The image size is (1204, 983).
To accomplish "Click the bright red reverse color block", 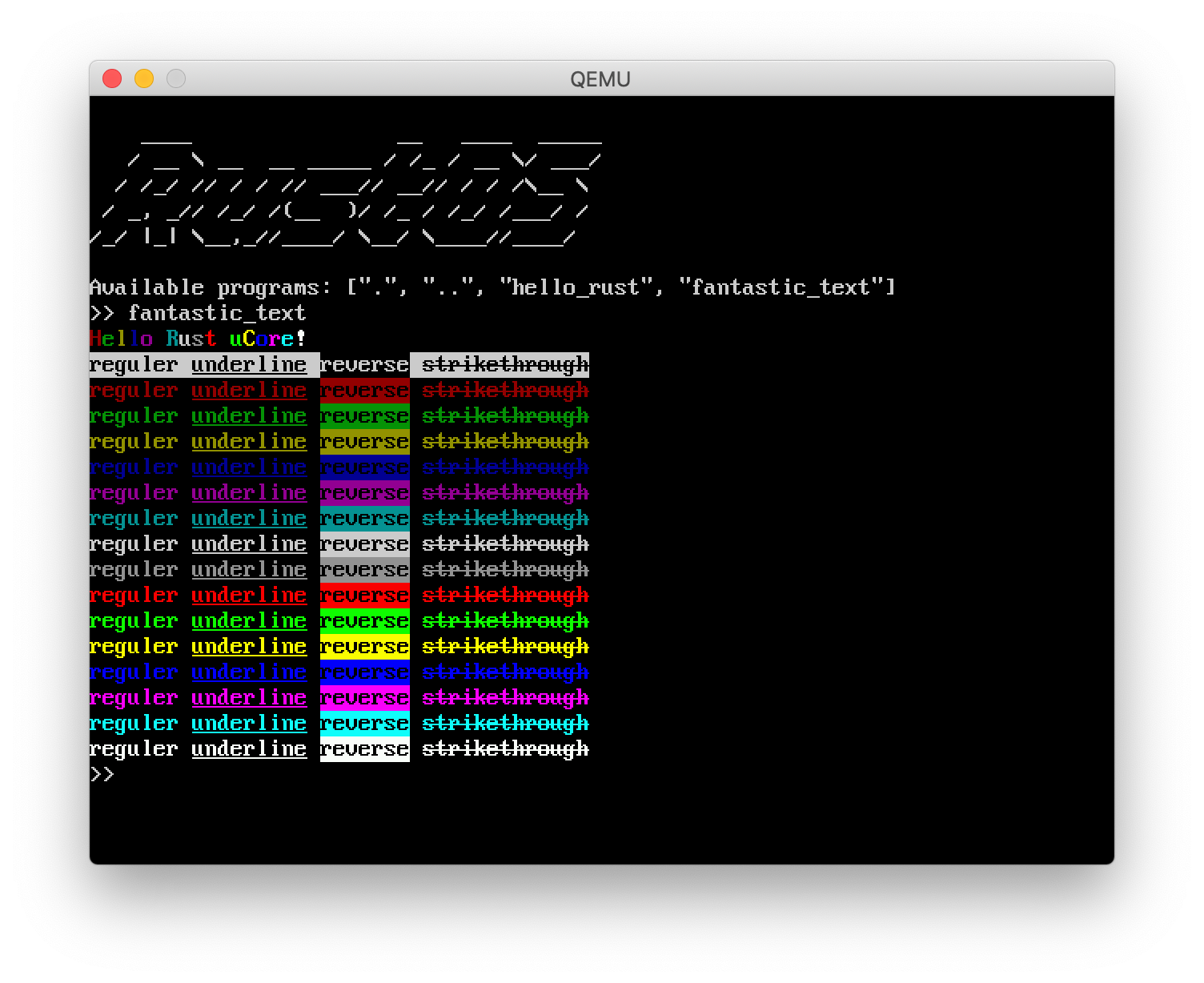I will click(364, 596).
